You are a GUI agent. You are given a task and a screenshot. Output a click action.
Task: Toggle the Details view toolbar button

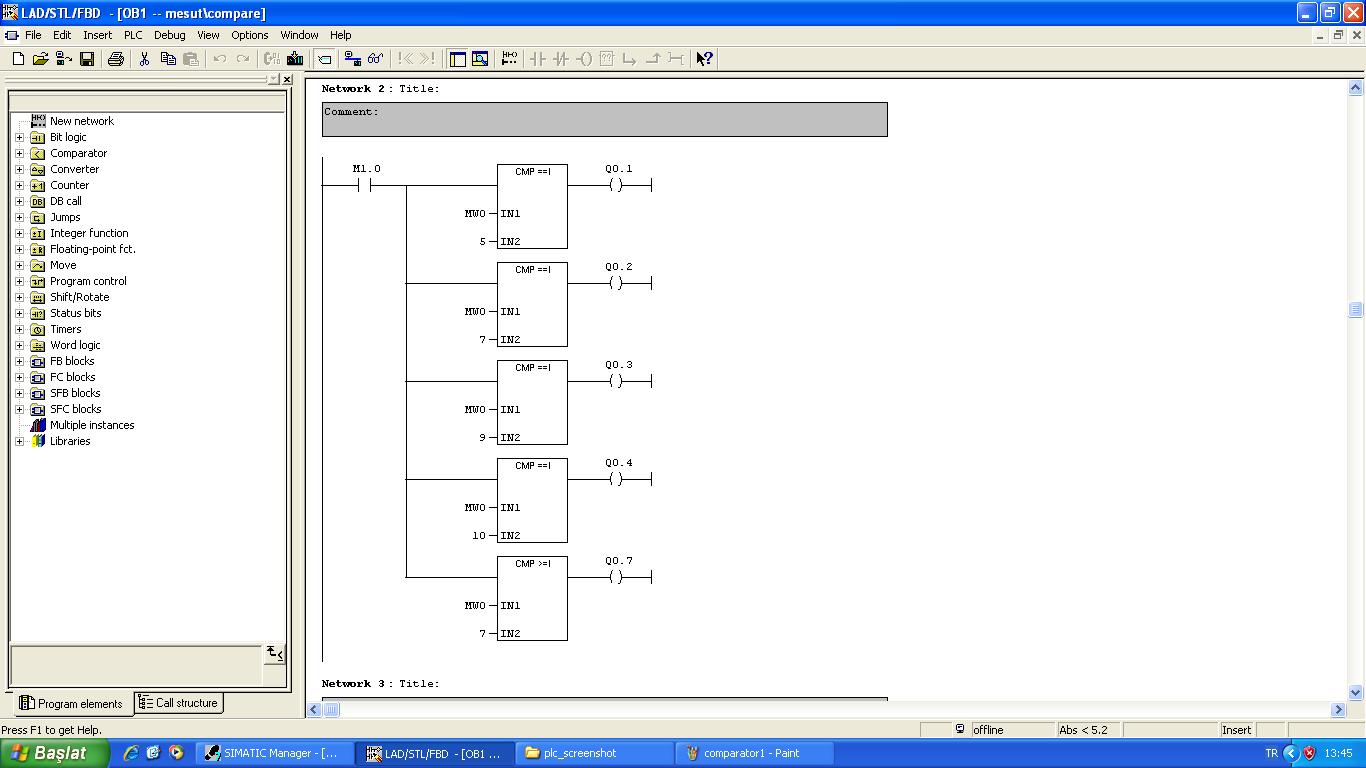click(x=480, y=59)
